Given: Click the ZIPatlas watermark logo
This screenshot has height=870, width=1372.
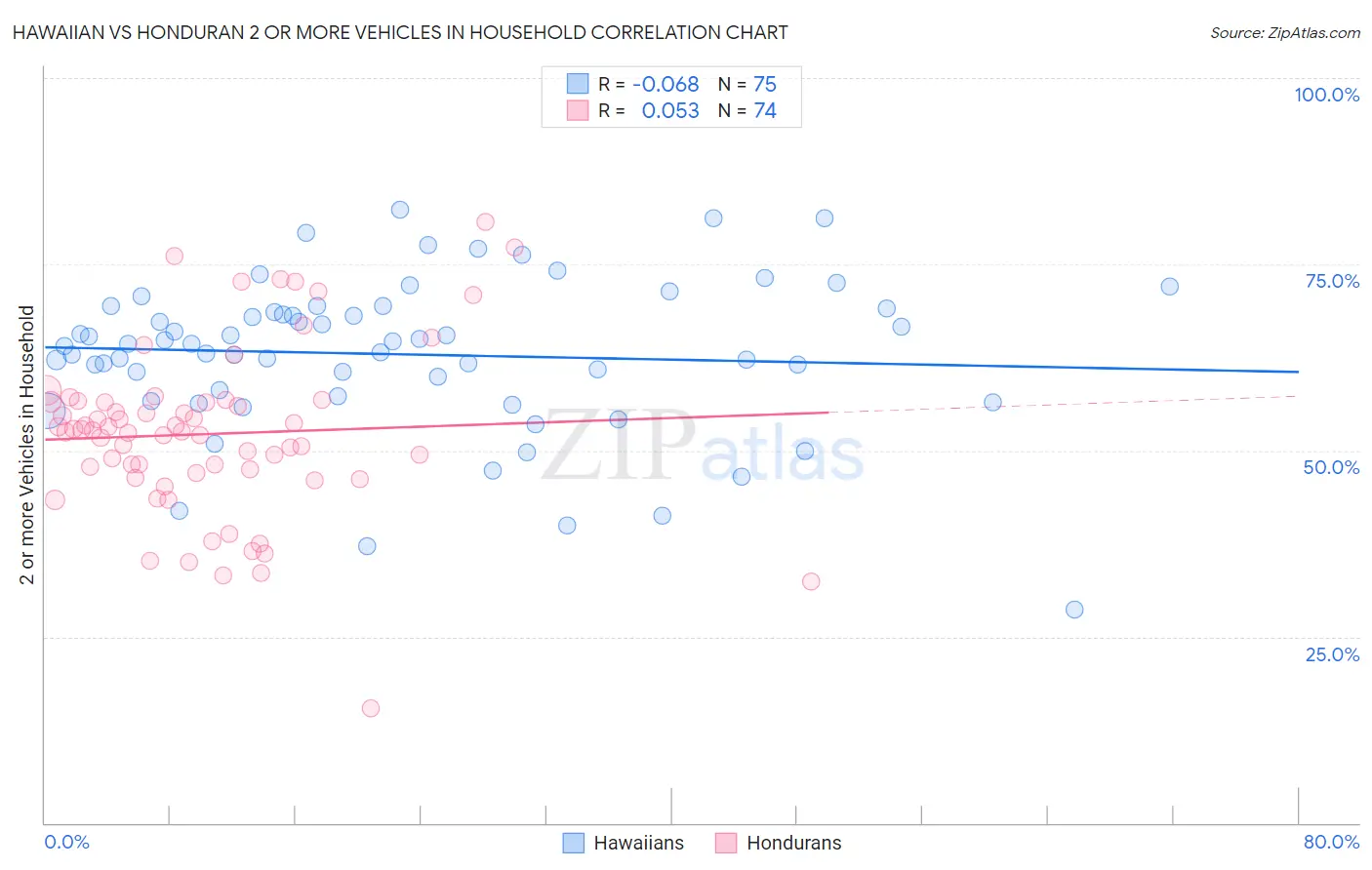Looking at the screenshot, I should [703, 447].
